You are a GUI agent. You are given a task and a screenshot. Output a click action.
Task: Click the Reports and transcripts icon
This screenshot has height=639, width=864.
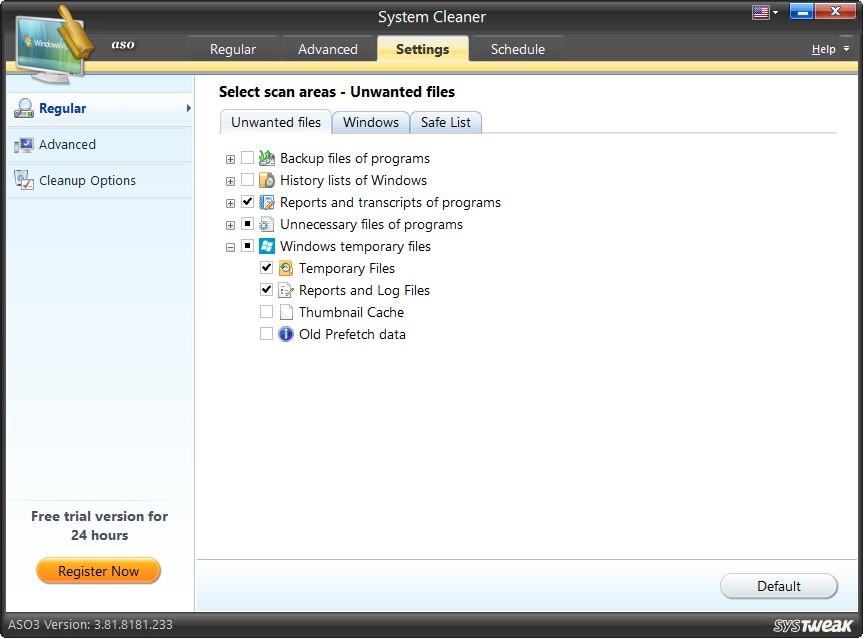pos(265,202)
